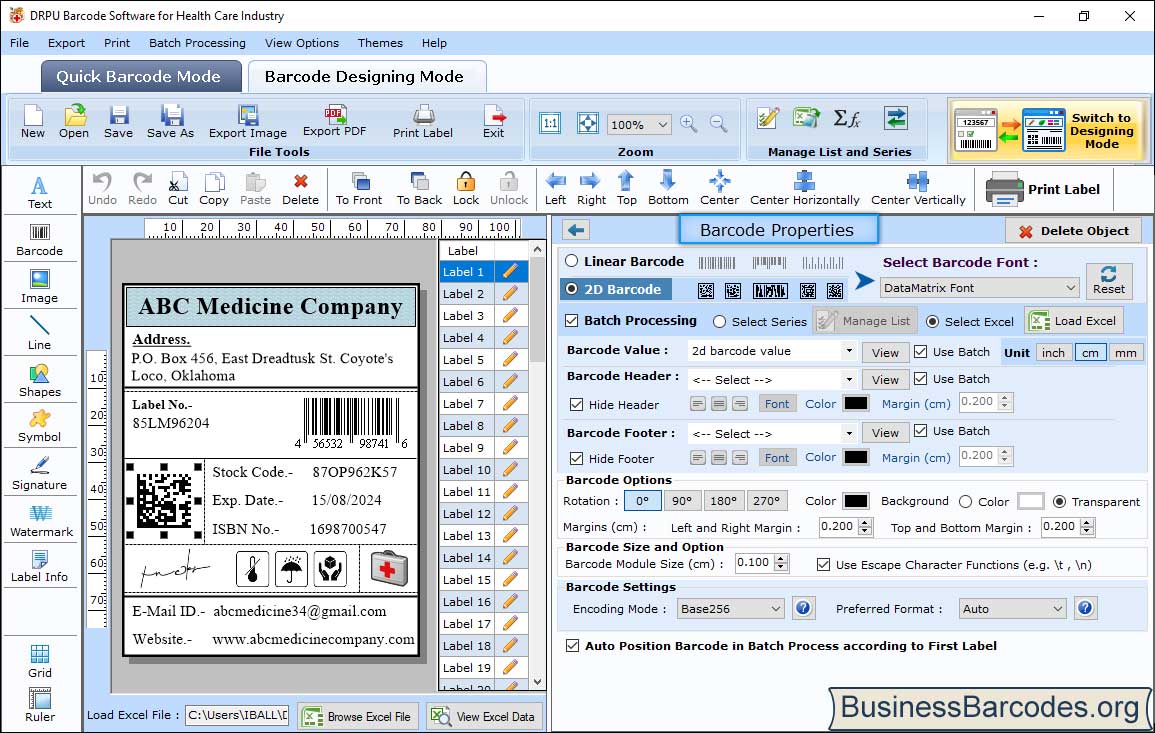Pick the white Background color swatch

[1031, 501]
